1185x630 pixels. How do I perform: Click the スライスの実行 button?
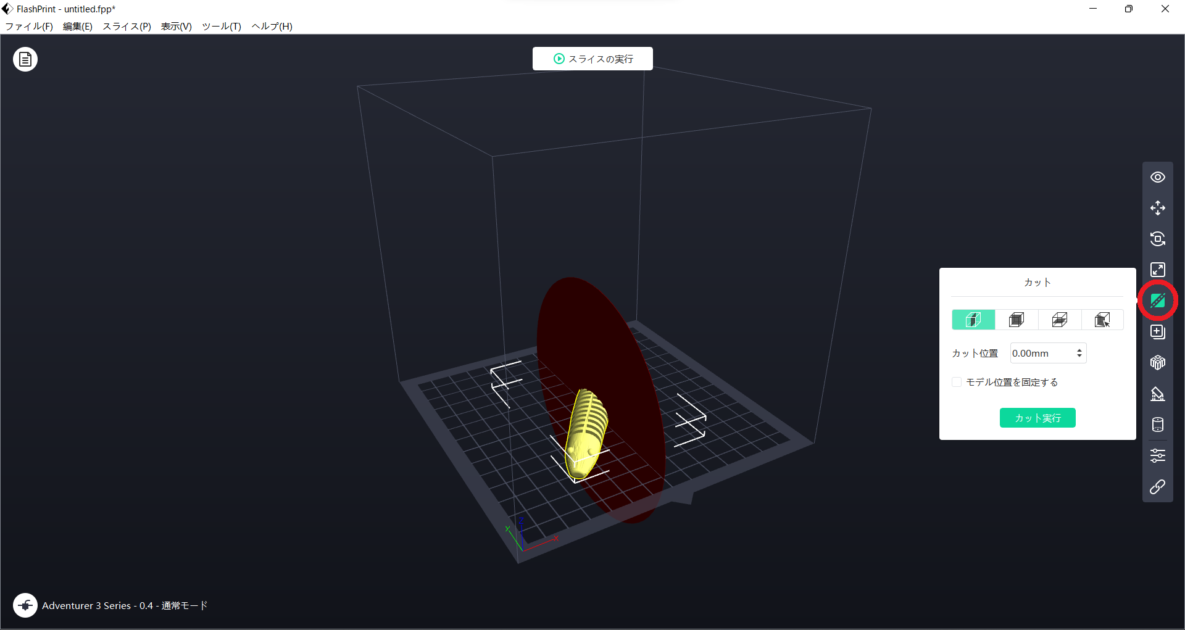pyautogui.click(x=592, y=59)
